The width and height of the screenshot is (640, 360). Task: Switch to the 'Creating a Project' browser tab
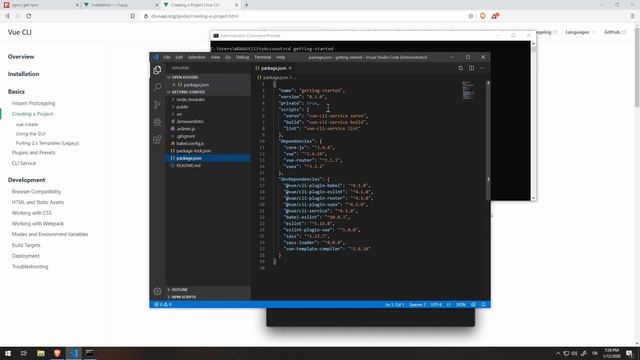coord(200,5)
